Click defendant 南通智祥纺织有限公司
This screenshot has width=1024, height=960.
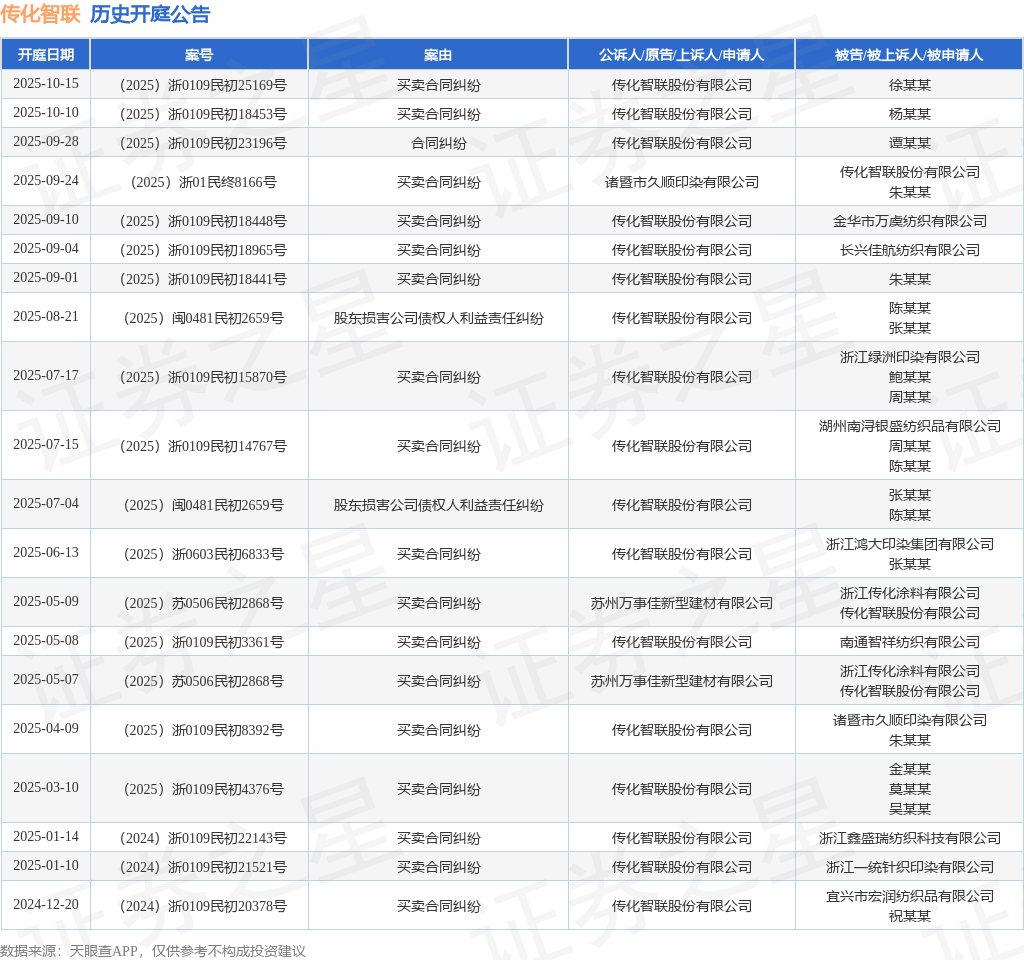coord(909,642)
